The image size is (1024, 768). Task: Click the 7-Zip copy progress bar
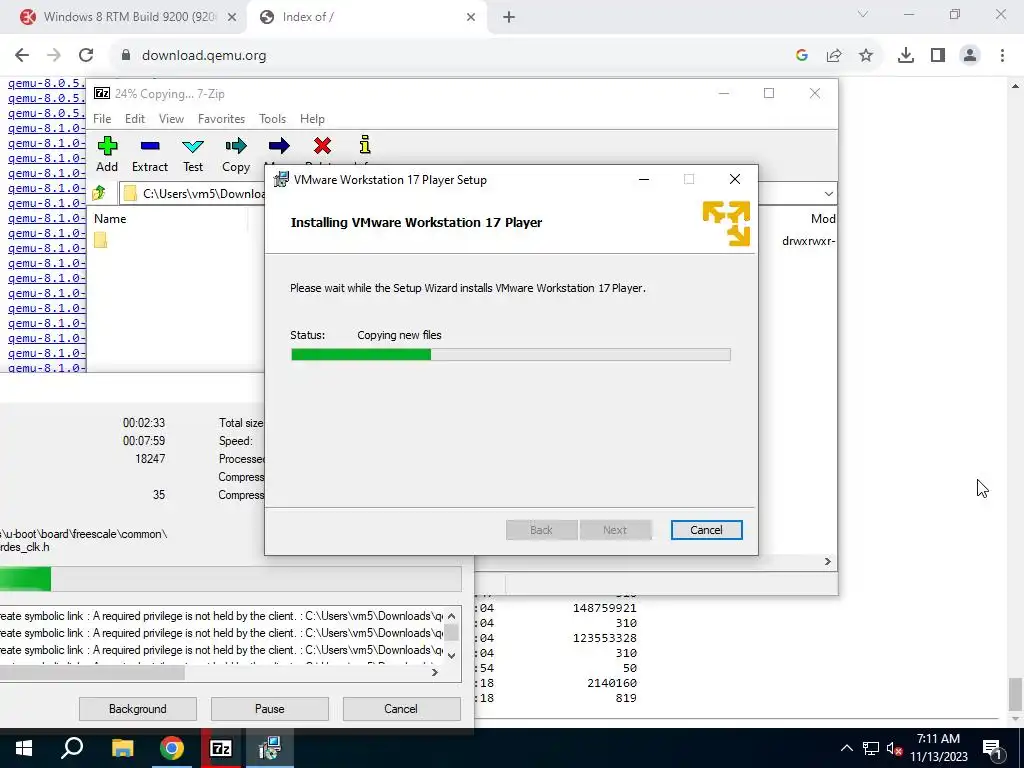[x=231, y=579]
